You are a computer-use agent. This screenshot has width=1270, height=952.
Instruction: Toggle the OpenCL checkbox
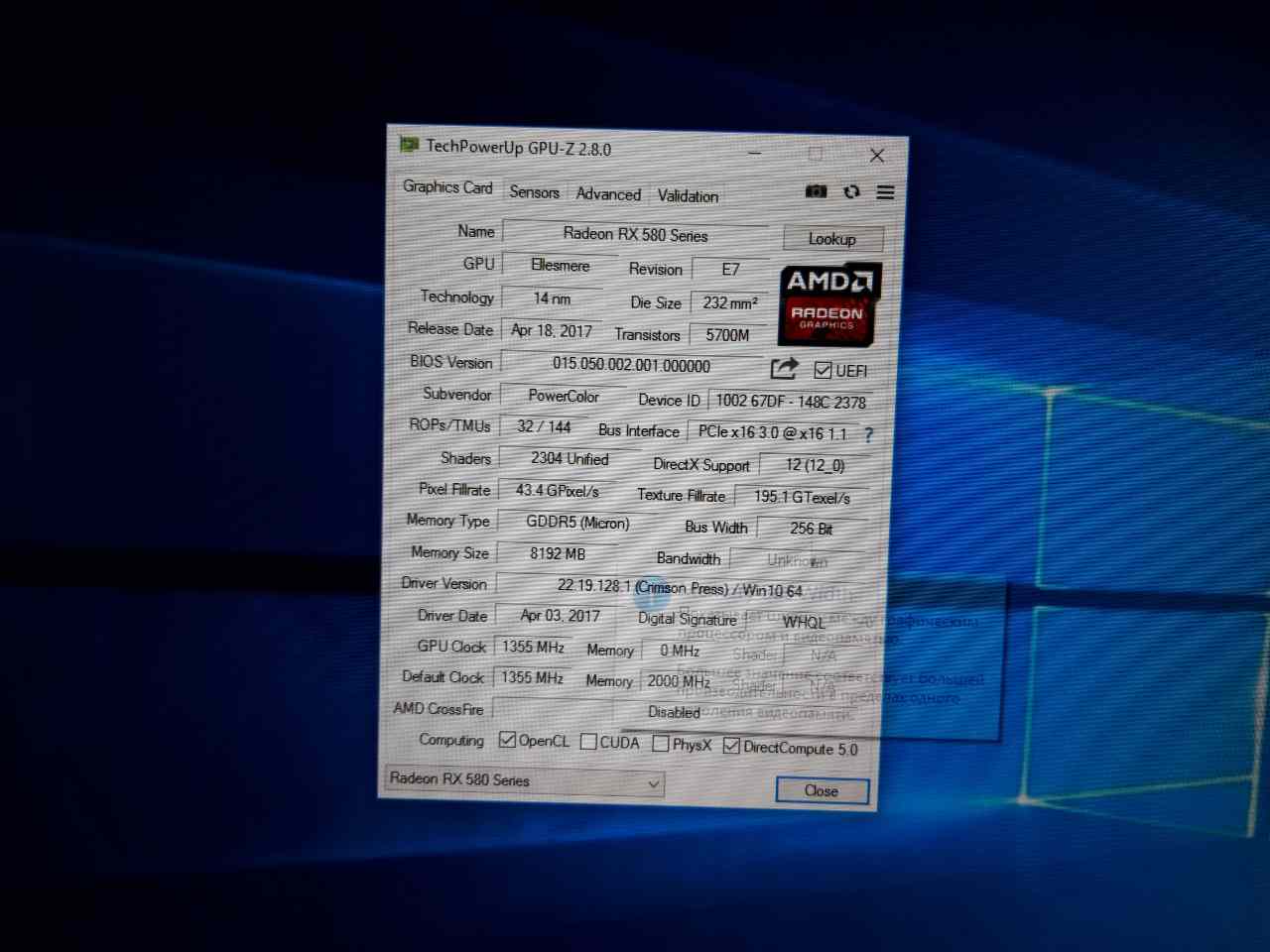click(508, 740)
